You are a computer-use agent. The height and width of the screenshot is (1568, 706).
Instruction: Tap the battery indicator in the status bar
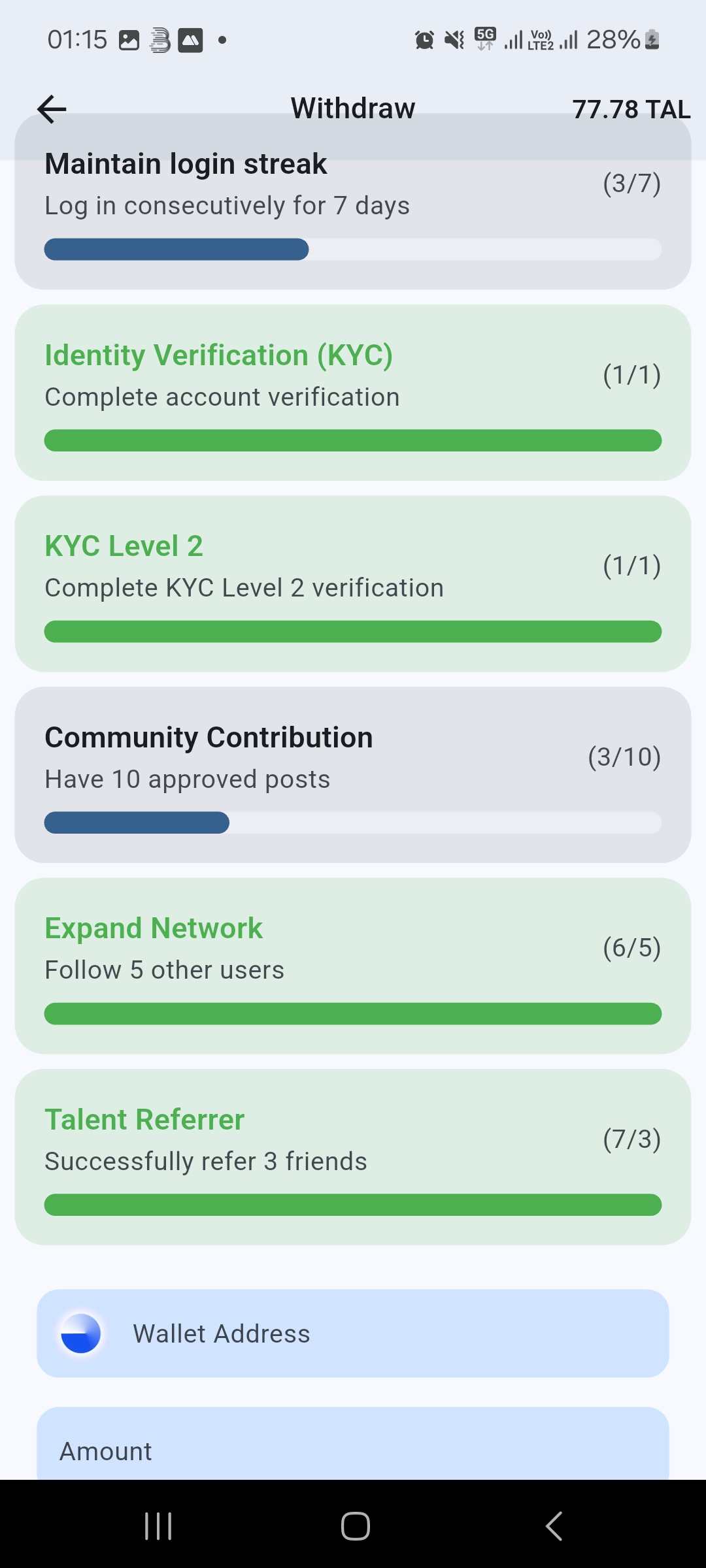(x=652, y=40)
